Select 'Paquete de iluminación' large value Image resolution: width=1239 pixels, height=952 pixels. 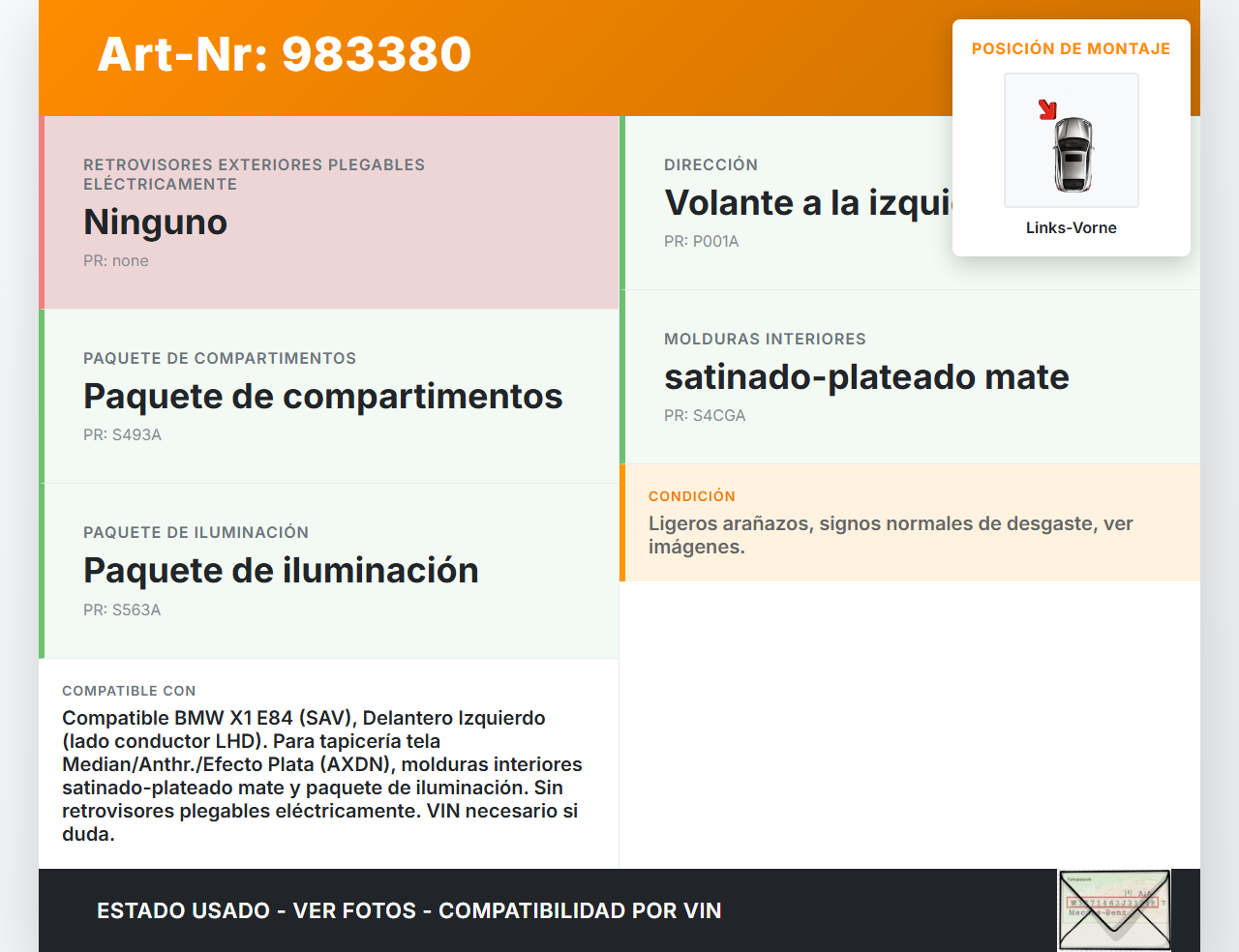coord(282,570)
